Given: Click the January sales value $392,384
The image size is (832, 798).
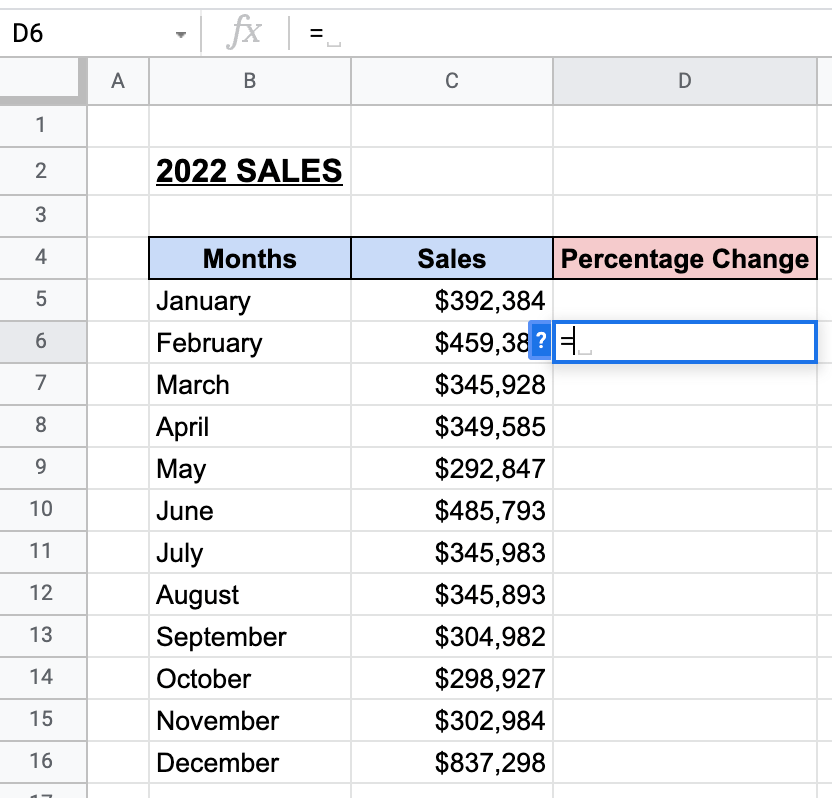Looking at the screenshot, I should point(451,300).
